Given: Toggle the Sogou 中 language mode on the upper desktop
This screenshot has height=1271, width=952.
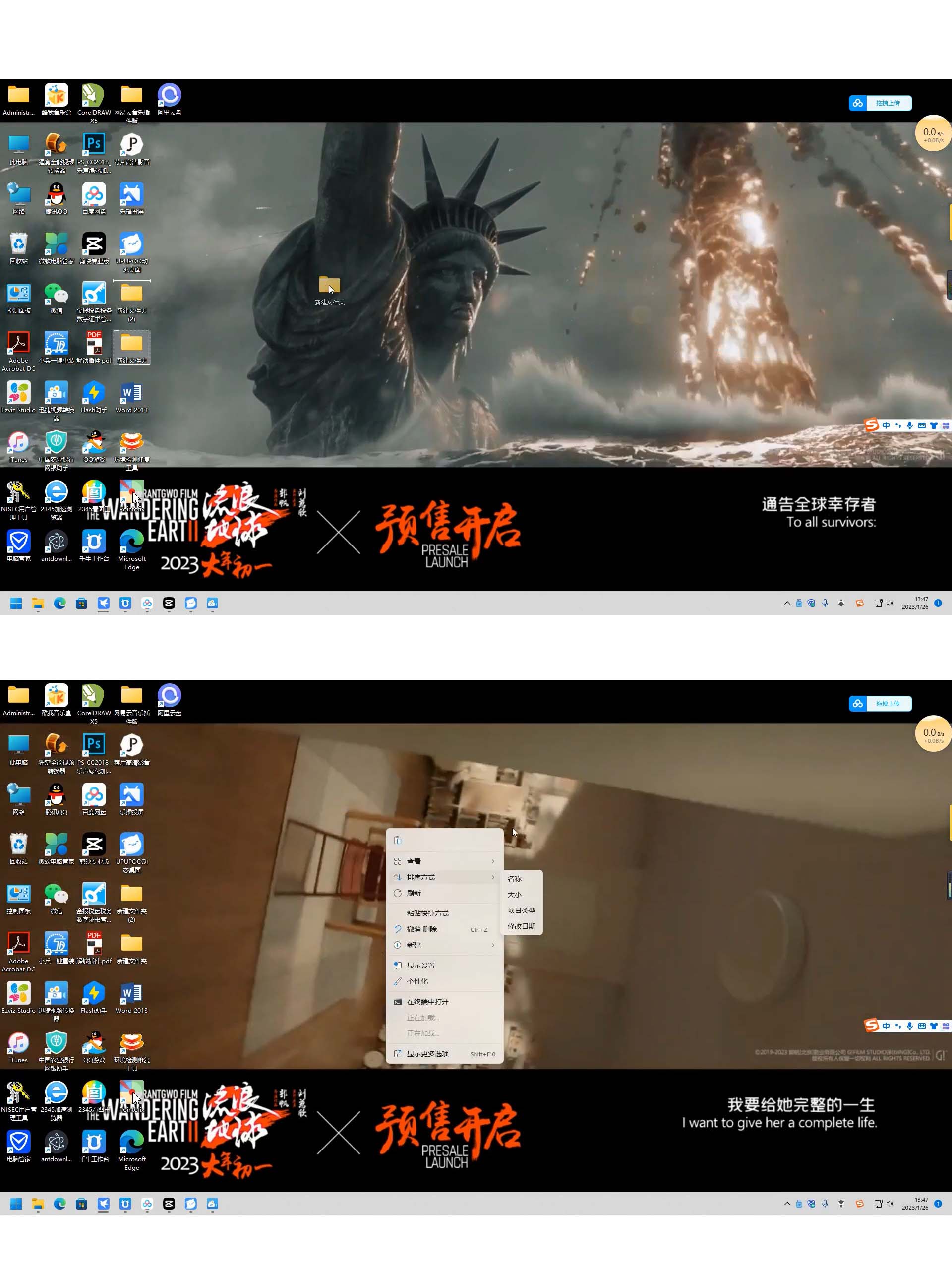Looking at the screenshot, I should (886, 425).
